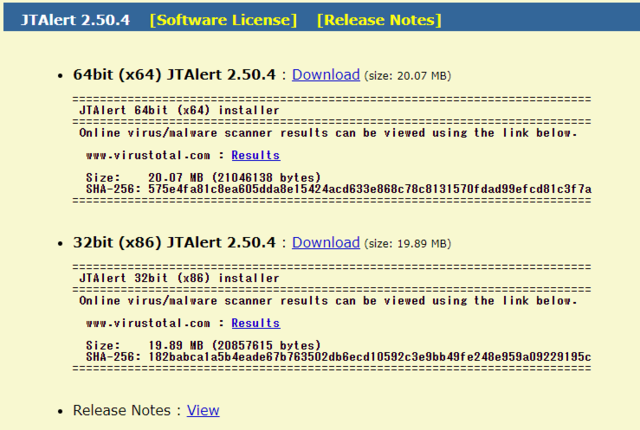Click the '(size: 19.89 MB)' note
640x430 pixels.
click(x=407, y=244)
